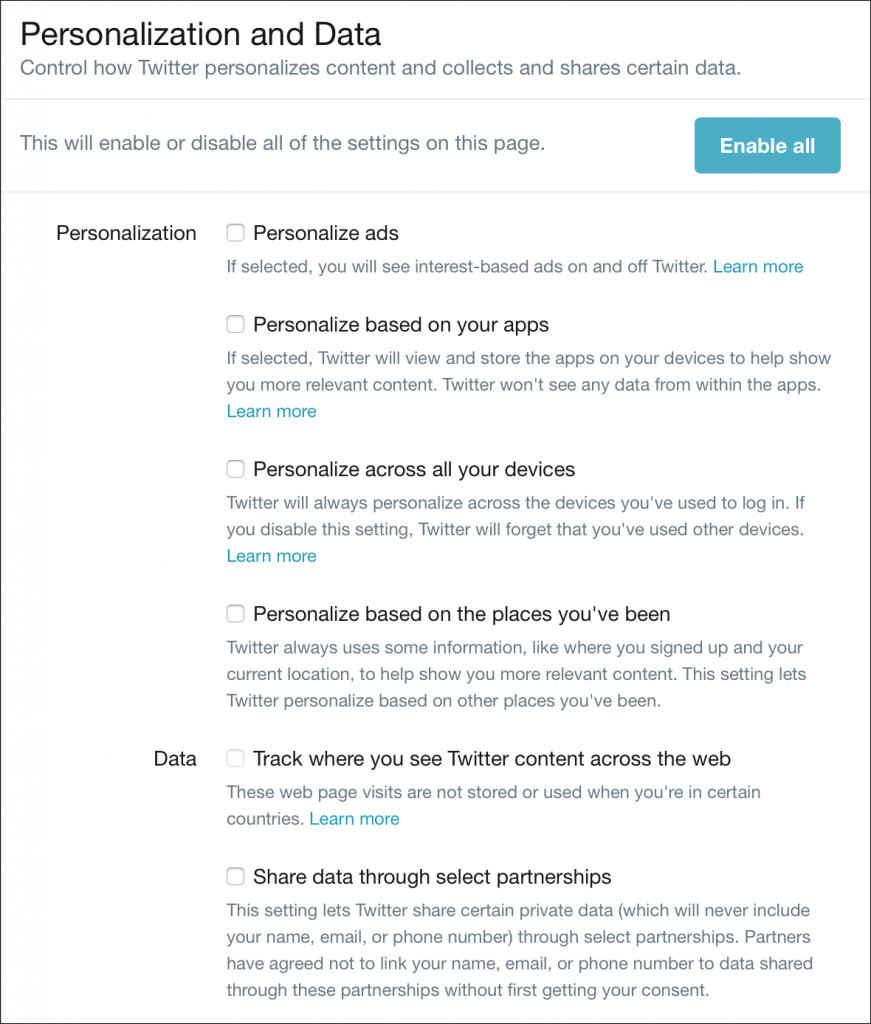
Task: Click the "Personalization" section label
Action: (126, 232)
